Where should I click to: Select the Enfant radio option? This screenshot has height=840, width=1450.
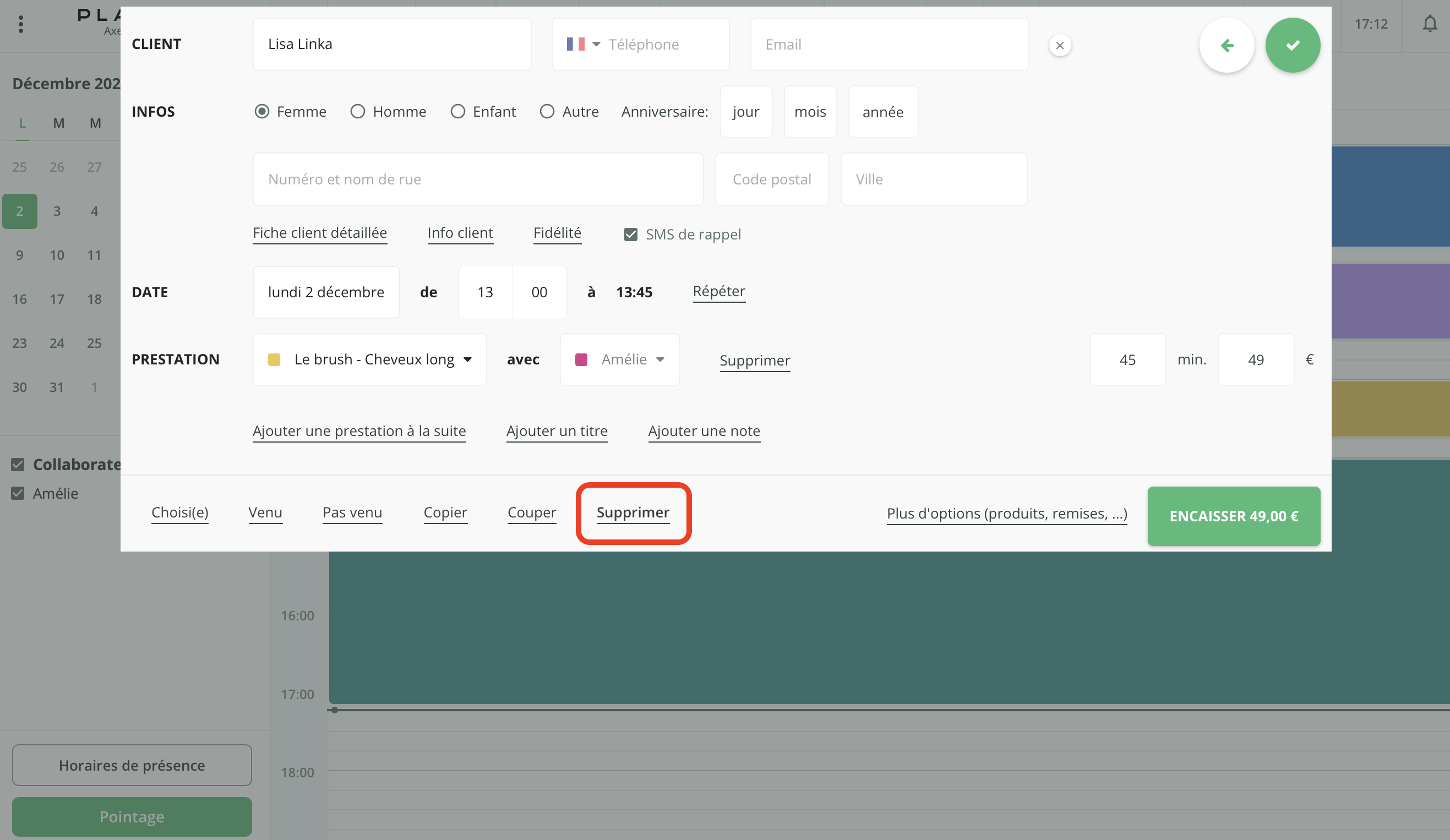457,112
